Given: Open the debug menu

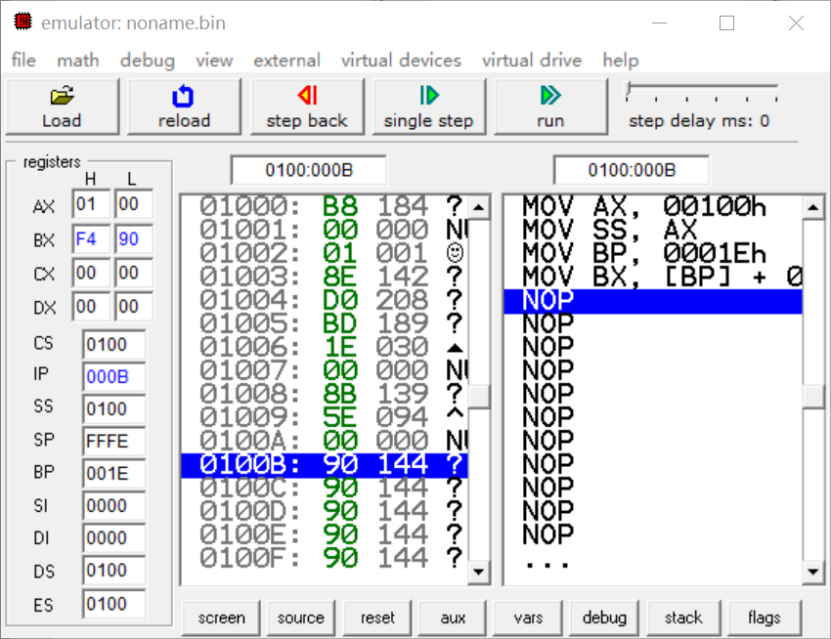Looking at the screenshot, I should (147, 60).
